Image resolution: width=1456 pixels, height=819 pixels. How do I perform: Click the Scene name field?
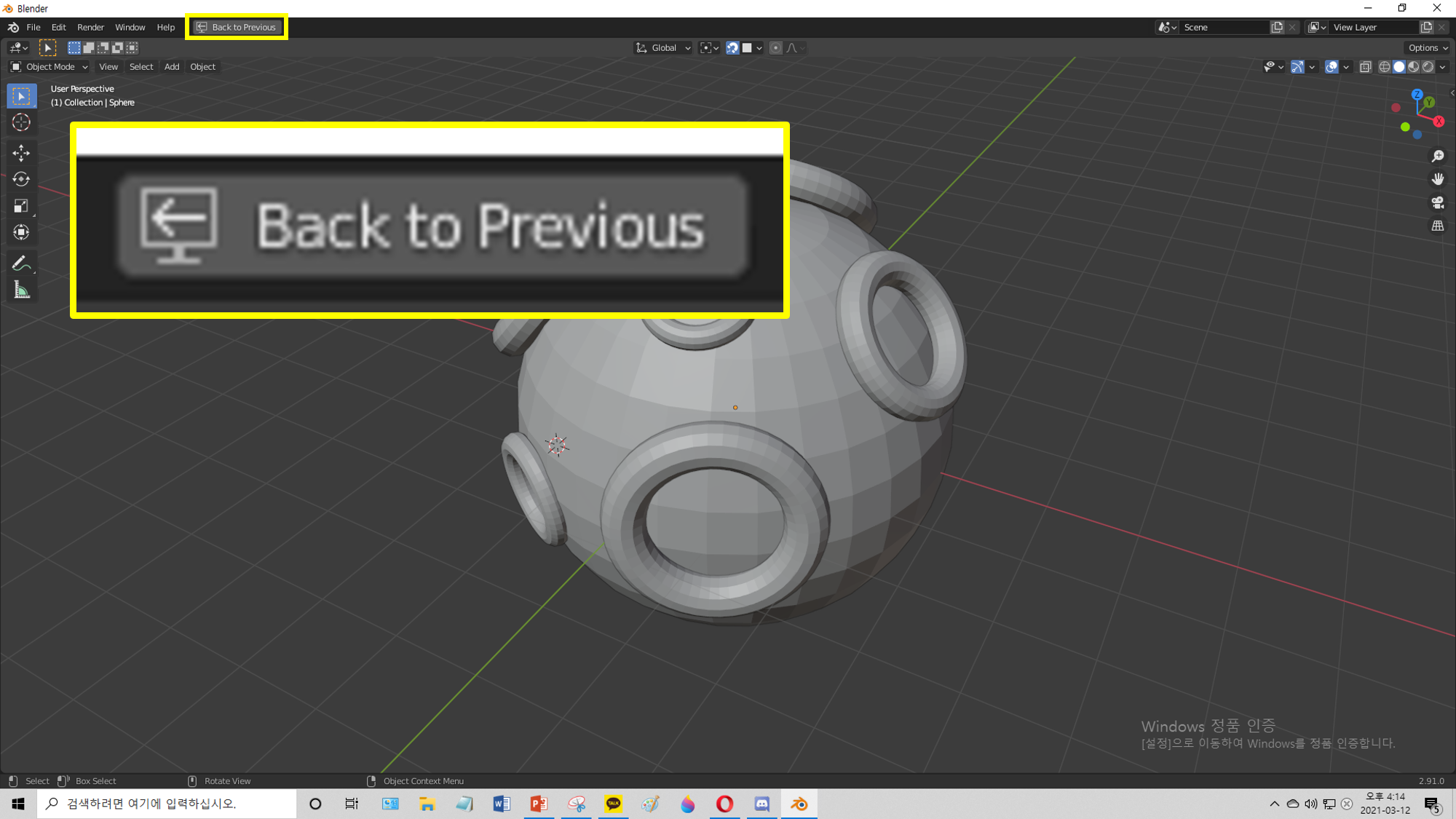pyautogui.click(x=1223, y=28)
